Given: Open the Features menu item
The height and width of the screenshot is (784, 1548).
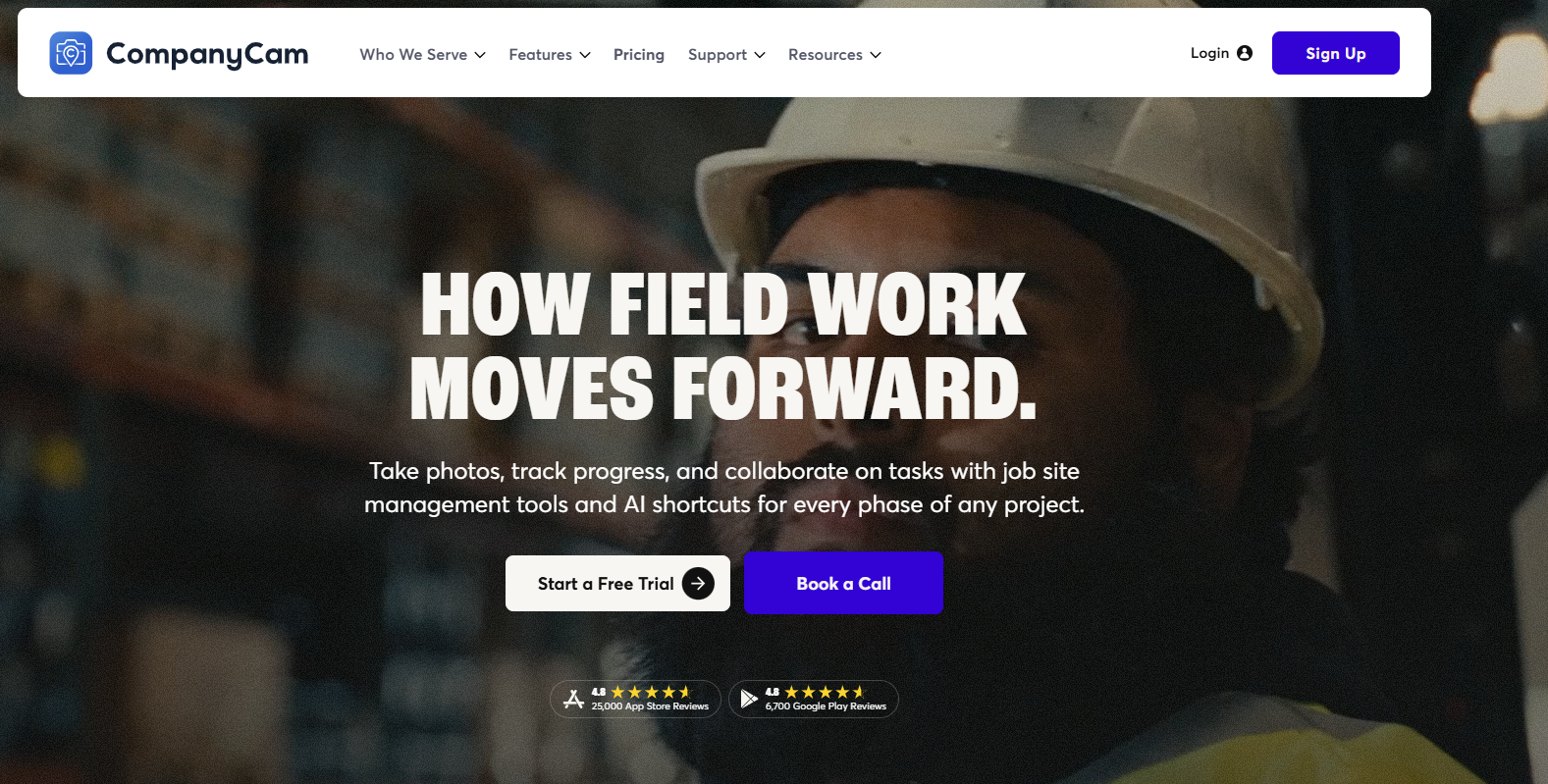Looking at the screenshot, I should (540, 55).
